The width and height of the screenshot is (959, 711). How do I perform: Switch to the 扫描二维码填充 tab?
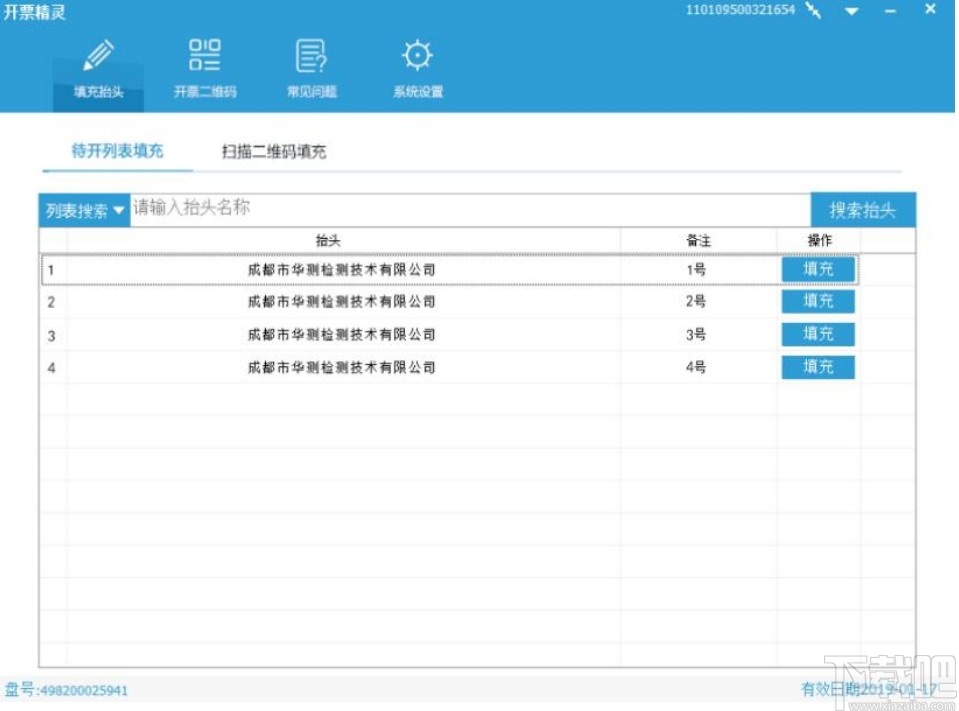(x=274, y=152)
